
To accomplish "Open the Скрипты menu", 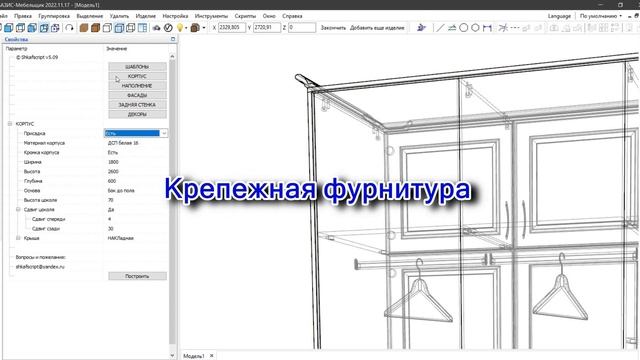I will pyautogui.click(x=245, y=16).
